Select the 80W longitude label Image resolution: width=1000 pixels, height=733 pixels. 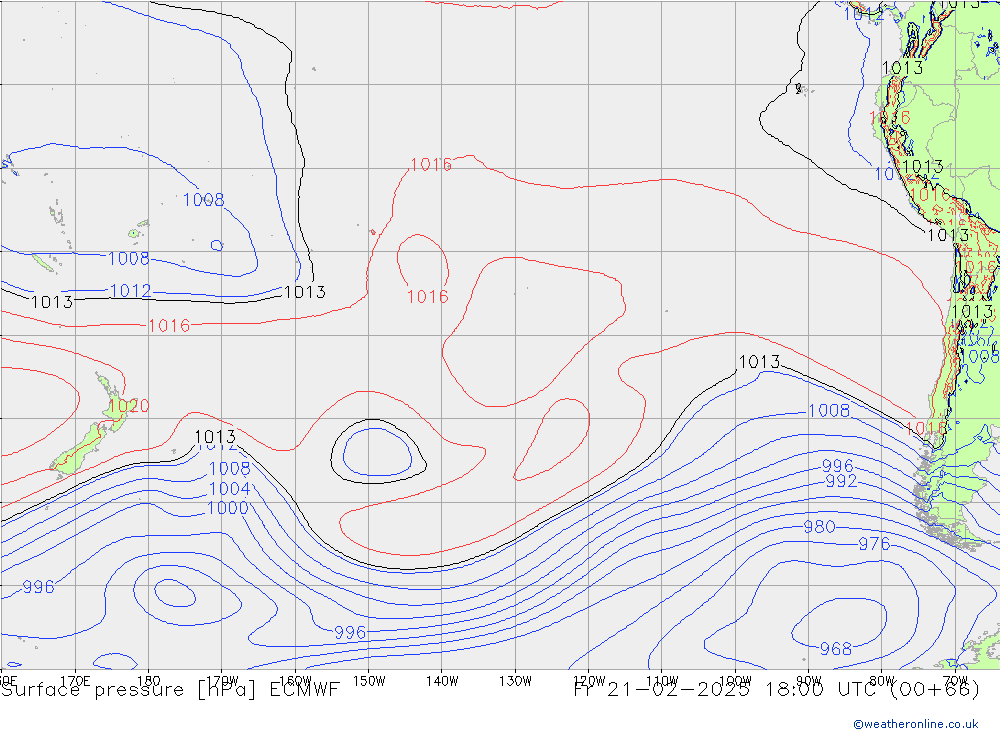tap(882, 681)
